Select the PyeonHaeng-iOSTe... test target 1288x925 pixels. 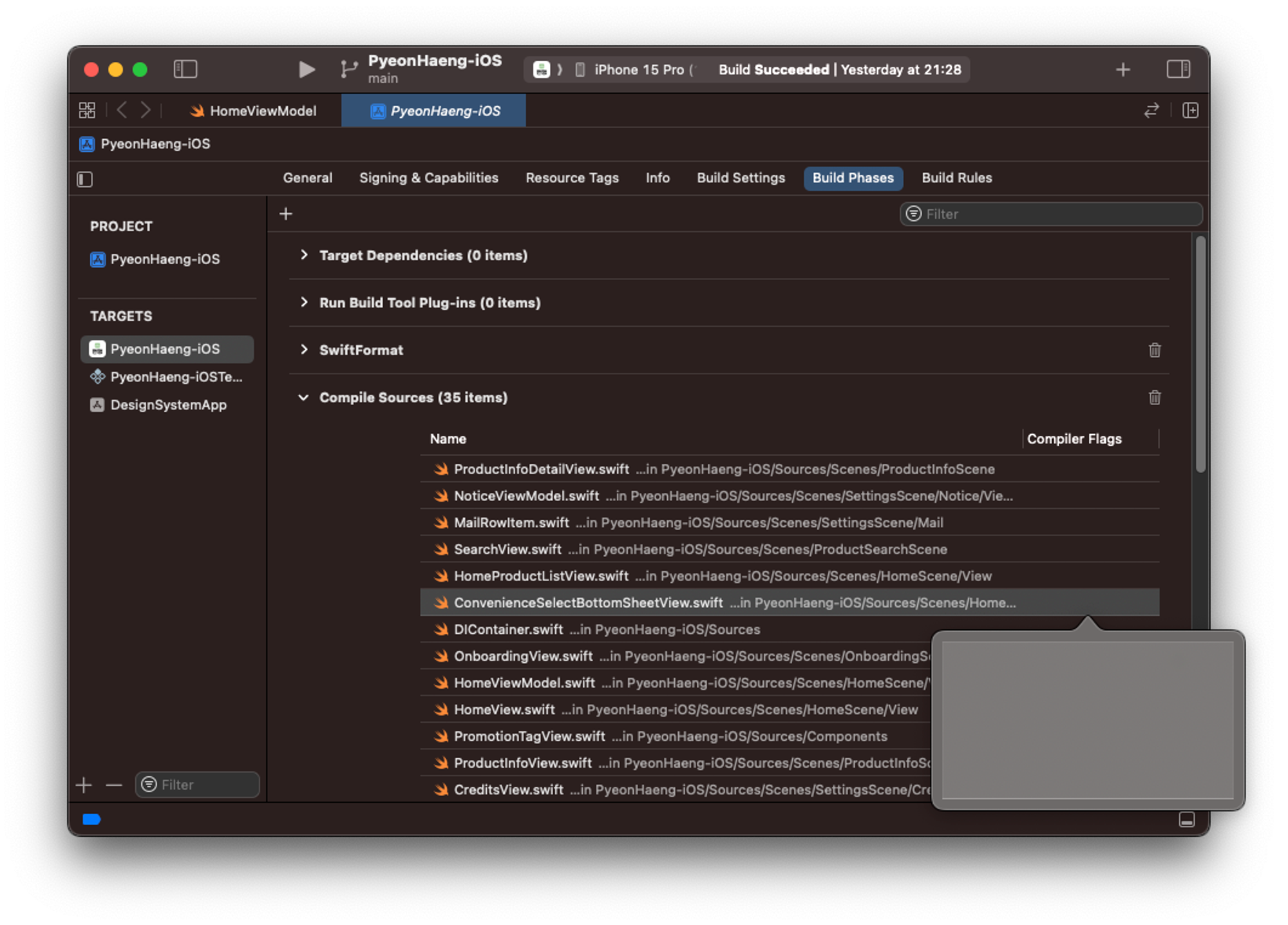(167, 377)
